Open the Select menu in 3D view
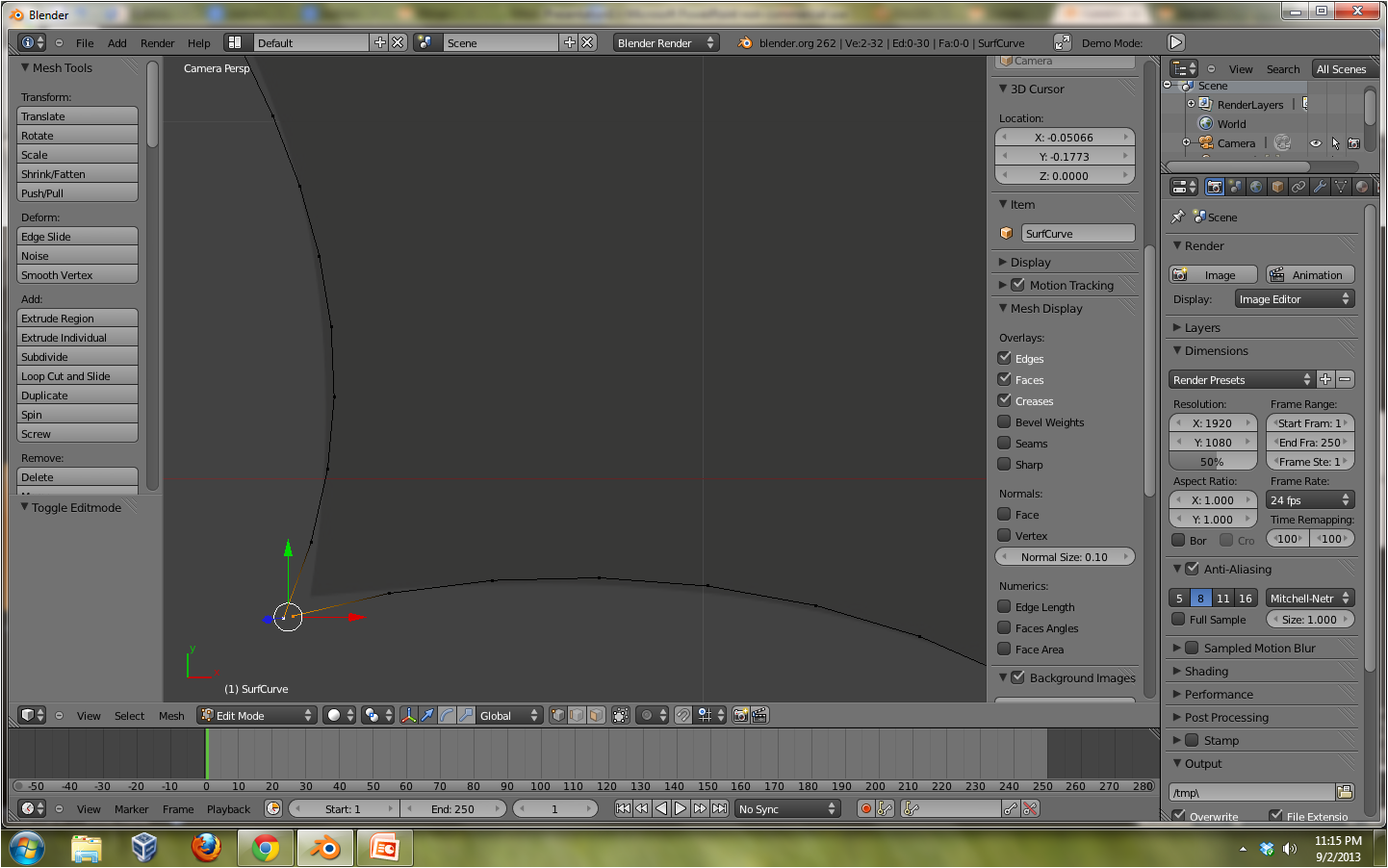 (x=129, y=715)
